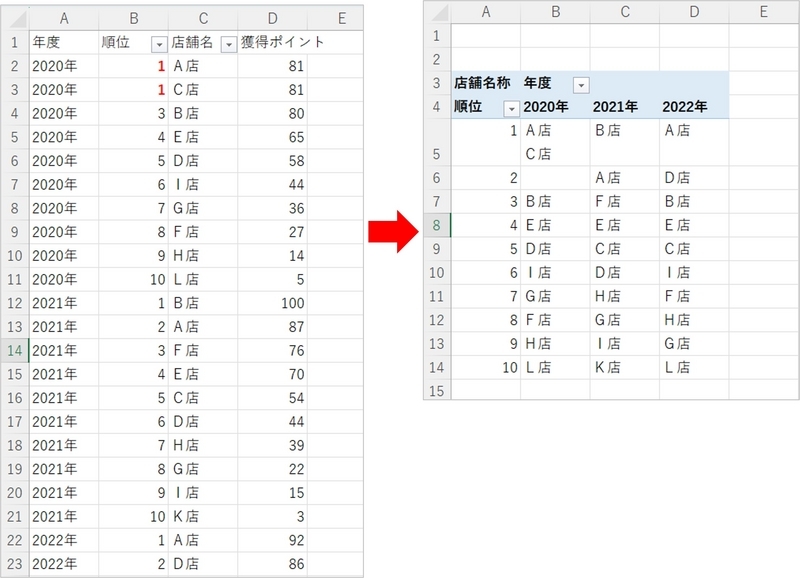Open the 店舗名 filter dropdown in left sheet
The height and width of the screenshot is (578, 800).
click(x=229, y=45)
